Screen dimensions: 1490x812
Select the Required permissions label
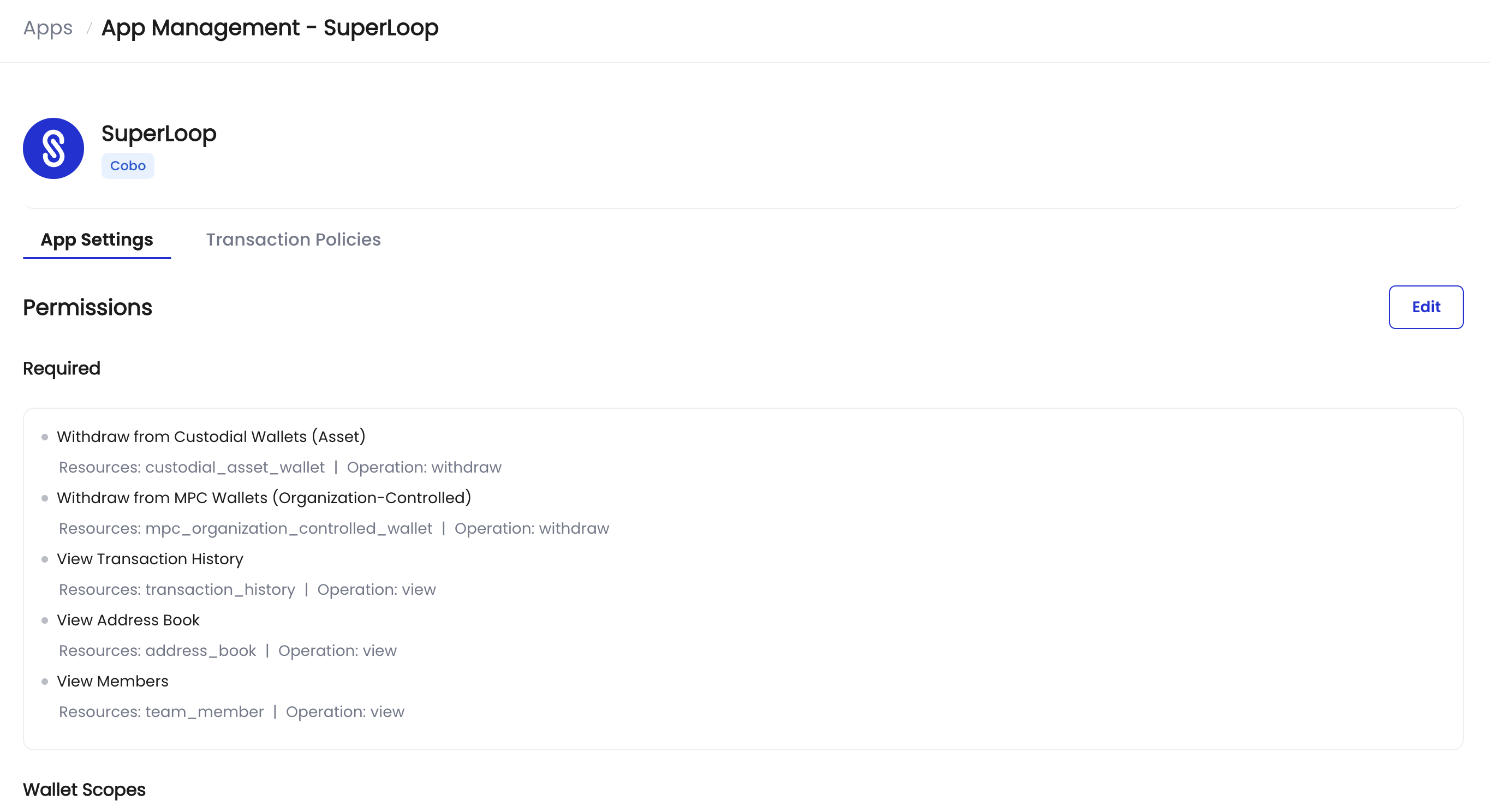pos(61,368)
